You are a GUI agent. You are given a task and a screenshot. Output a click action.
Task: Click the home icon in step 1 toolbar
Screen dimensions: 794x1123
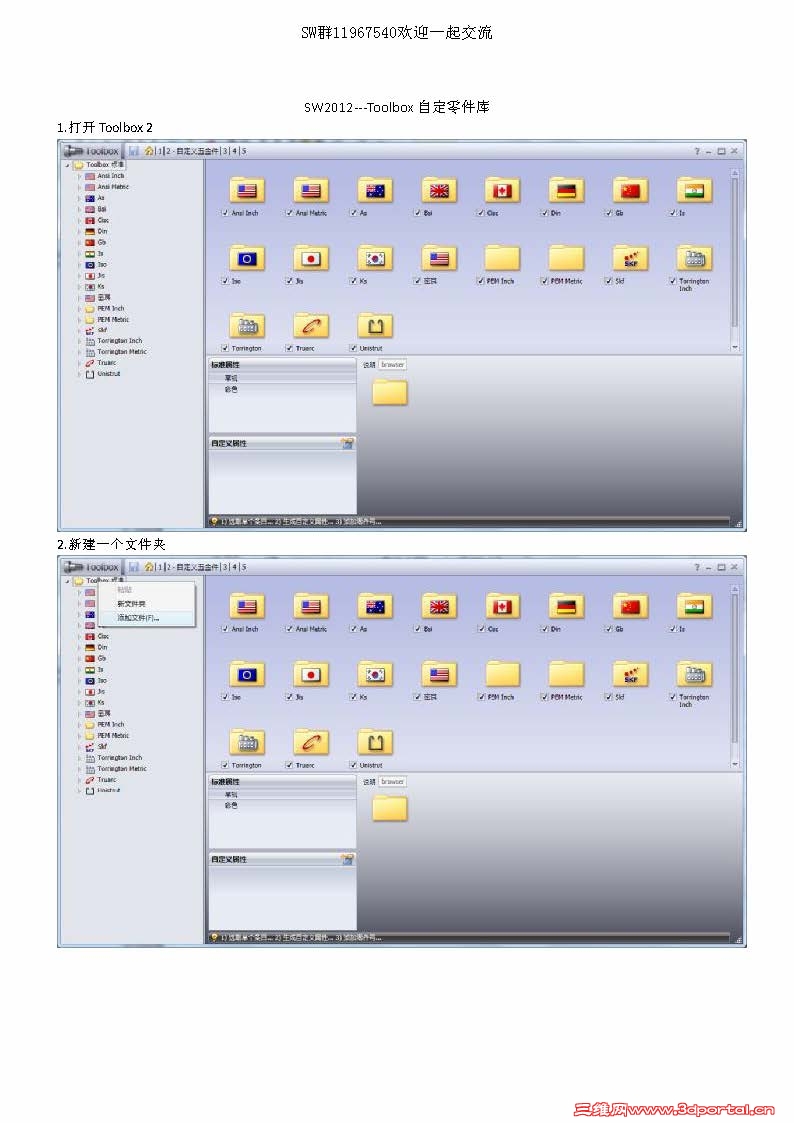click(x=149, y=150)
